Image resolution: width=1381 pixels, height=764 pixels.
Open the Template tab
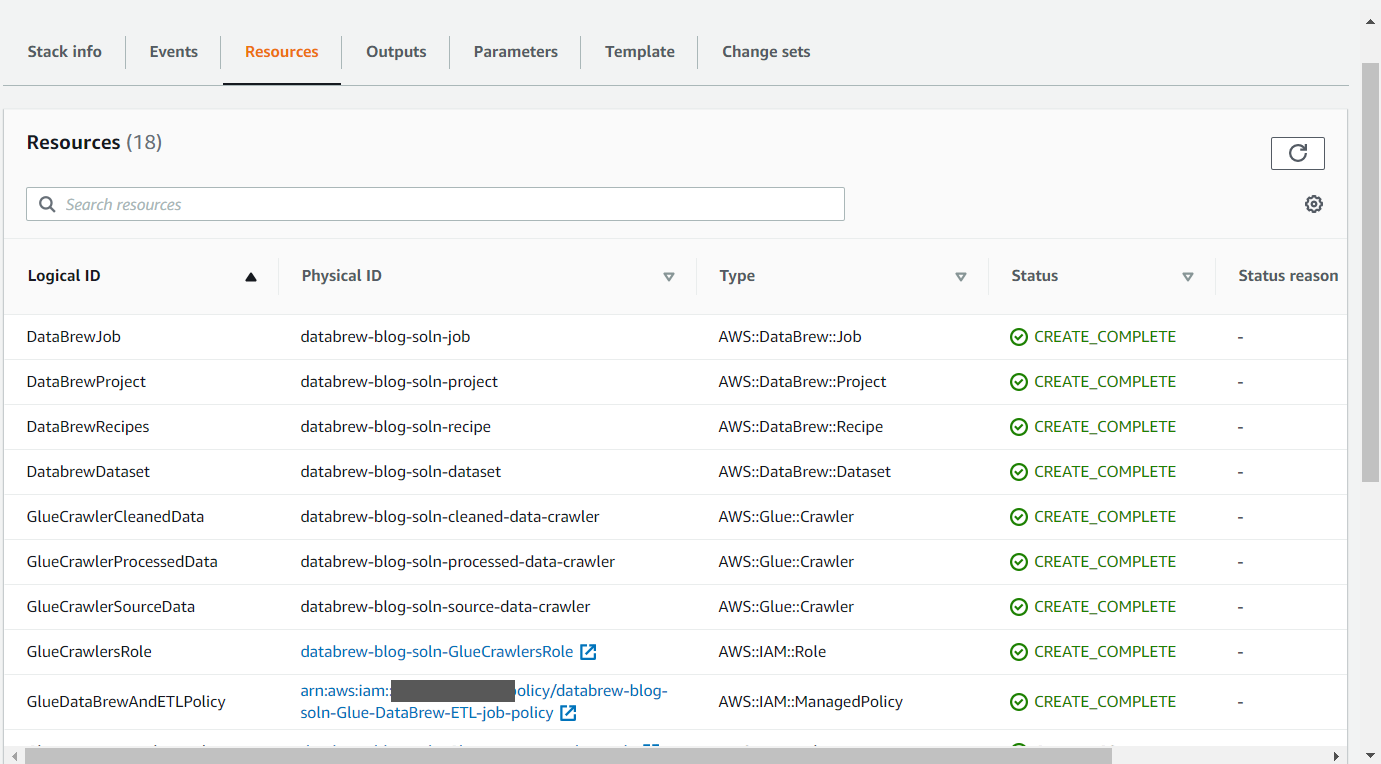coord(640,52)
